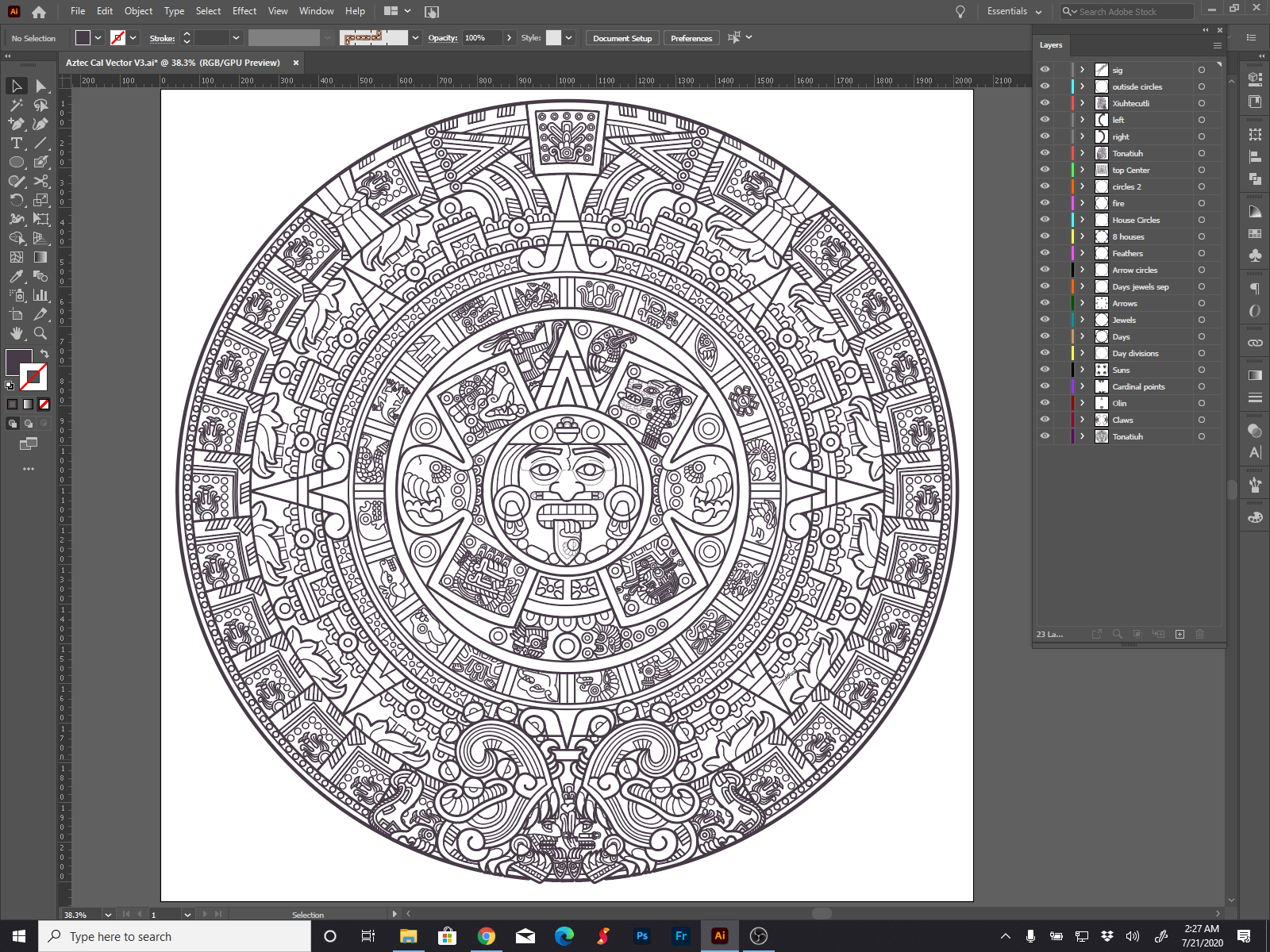Expand the Arrow circles layer
The width and height of the screenshot is (1270, 952).
[1082, 270]
